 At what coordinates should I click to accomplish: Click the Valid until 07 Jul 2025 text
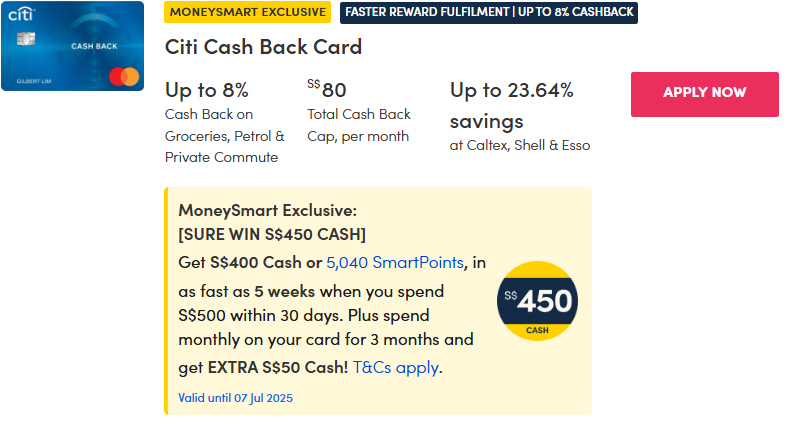coord(235,398)
